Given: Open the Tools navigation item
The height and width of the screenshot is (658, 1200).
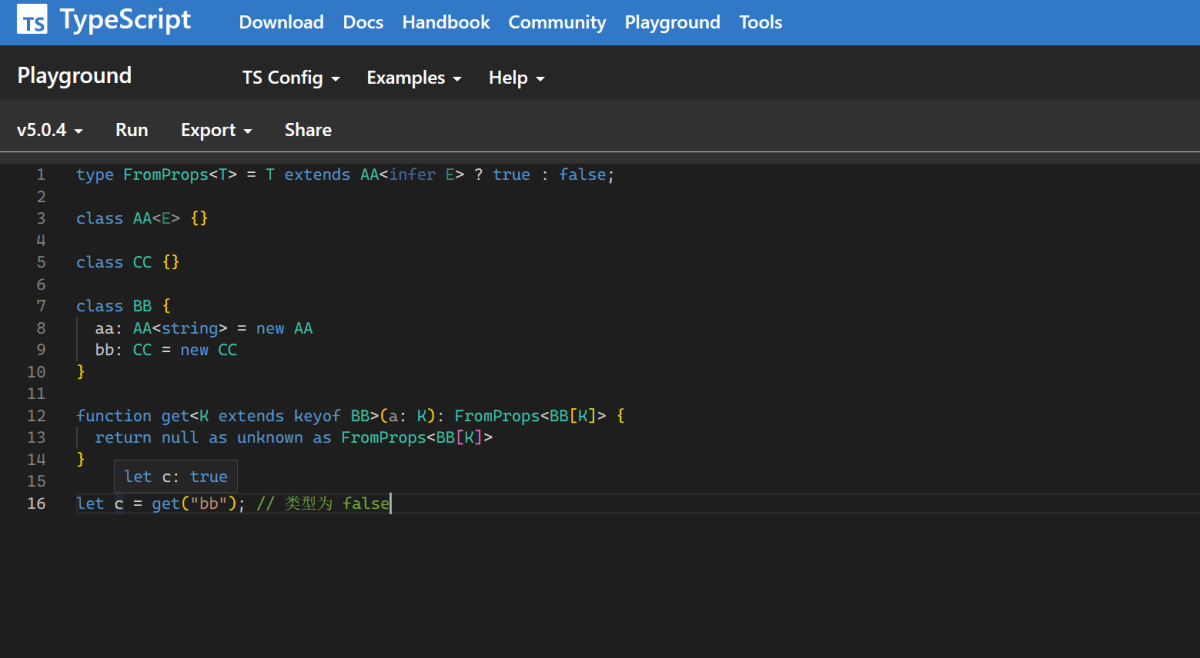Looking at the screenshot, I should (x=761, y=22).
